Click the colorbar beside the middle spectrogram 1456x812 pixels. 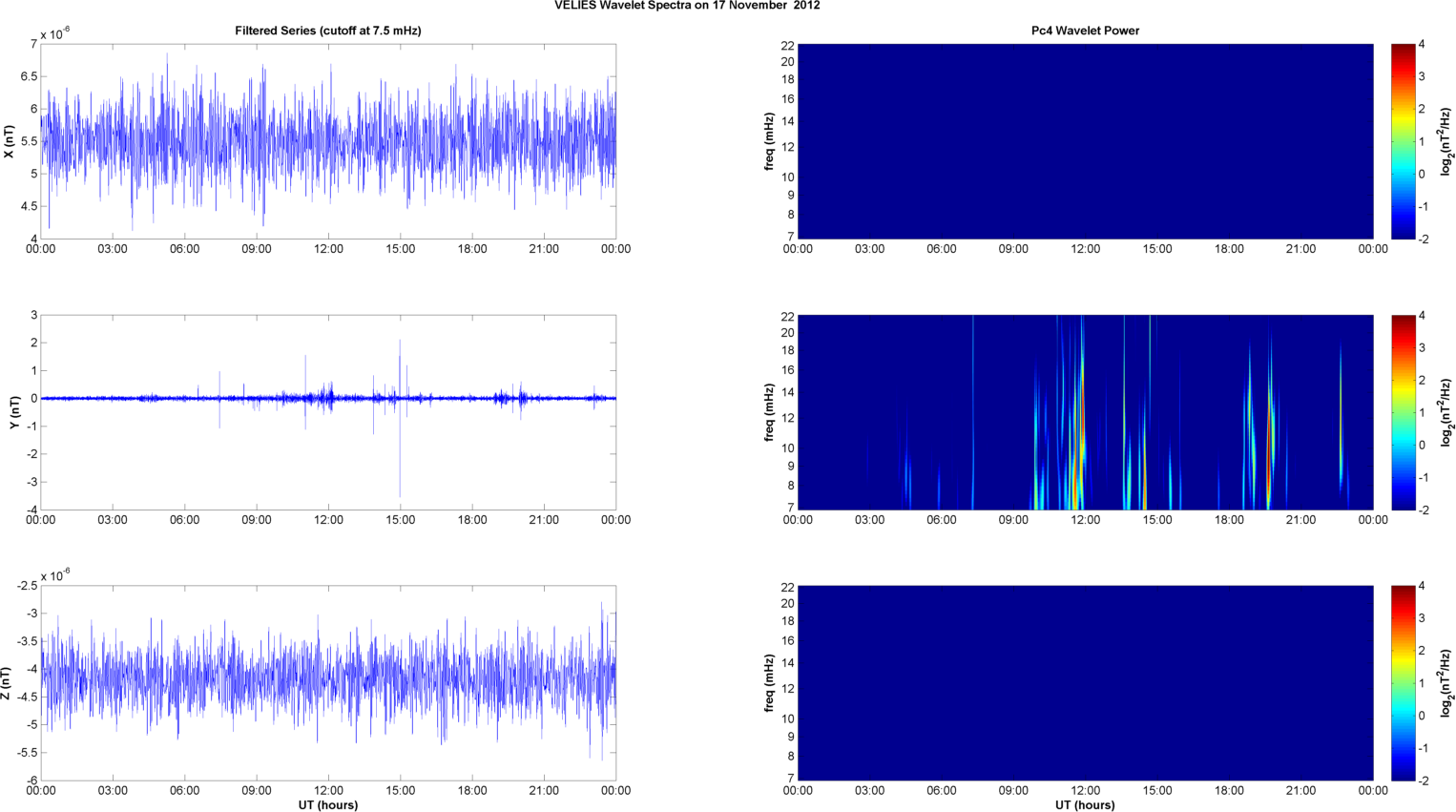[x=1403, y=412]
